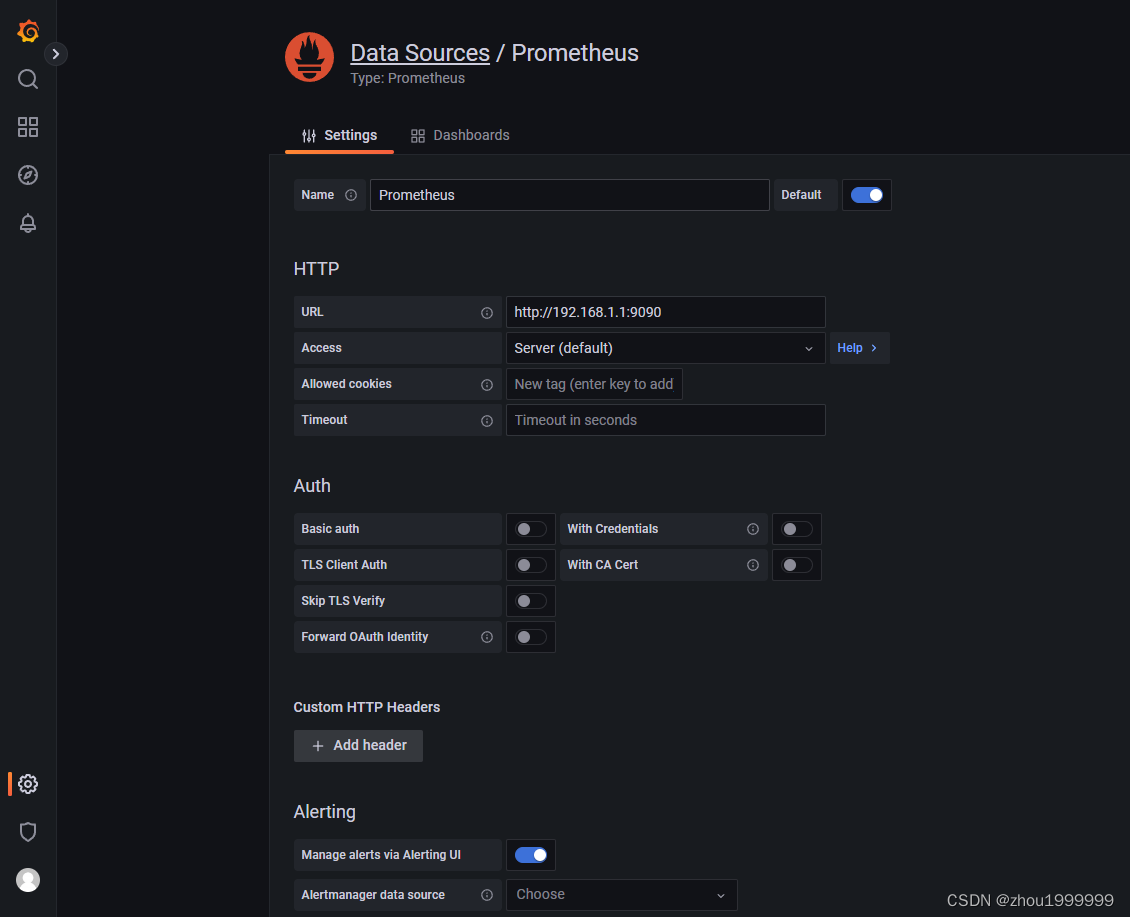Focus the Name input field

(569, 195)
